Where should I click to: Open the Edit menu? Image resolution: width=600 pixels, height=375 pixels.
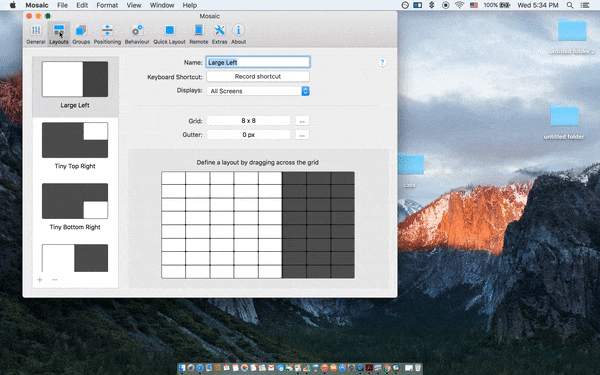(x=82, y=5)
